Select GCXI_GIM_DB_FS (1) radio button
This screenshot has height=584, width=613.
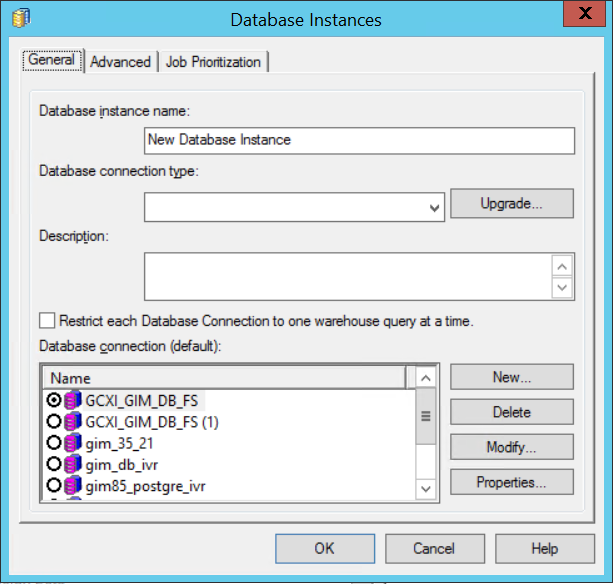click(x=54, y=422)
